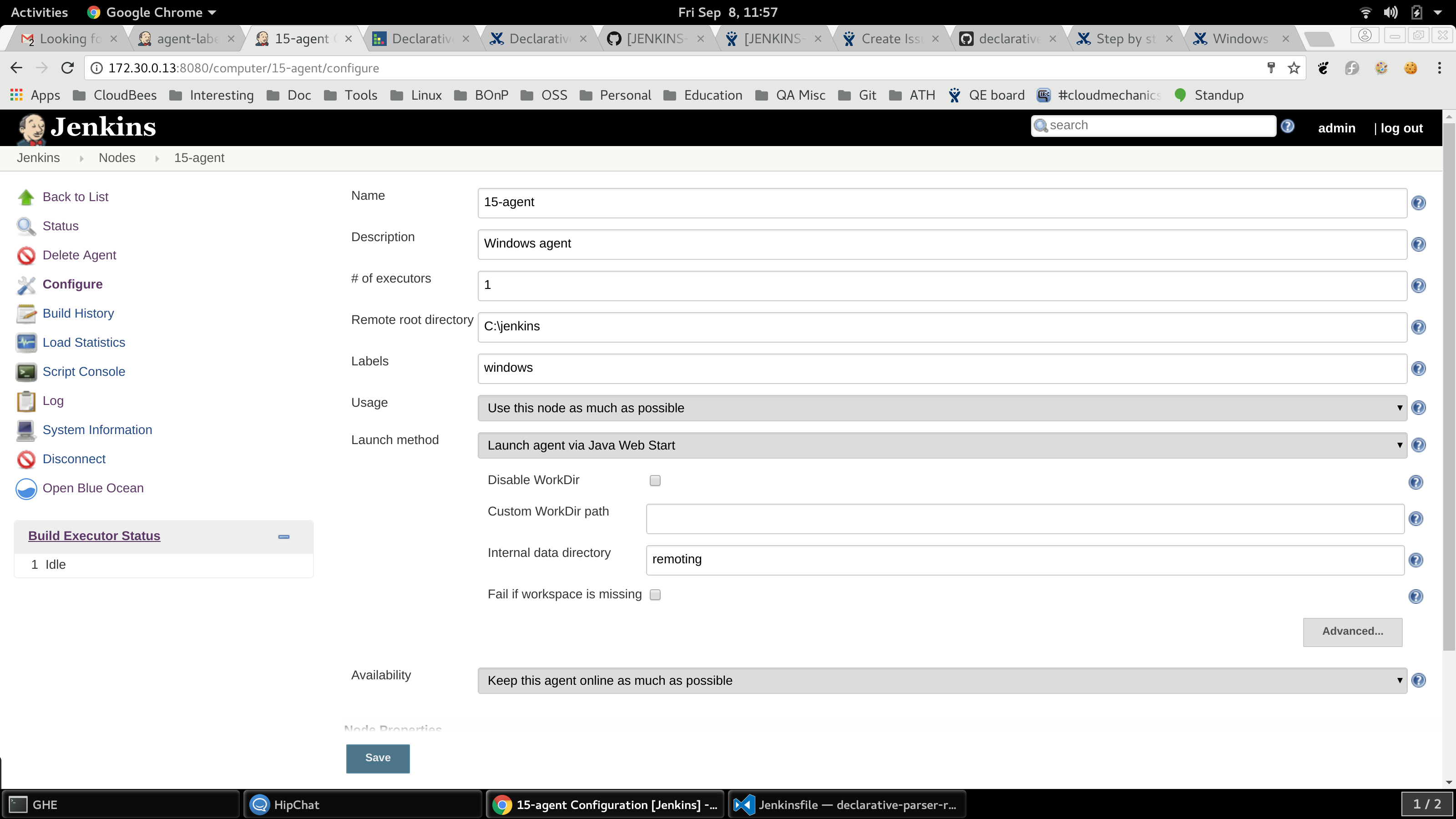Click the Build History notepad icon
The width and height of the screenshot is (1456, 819).
point(26,313)
